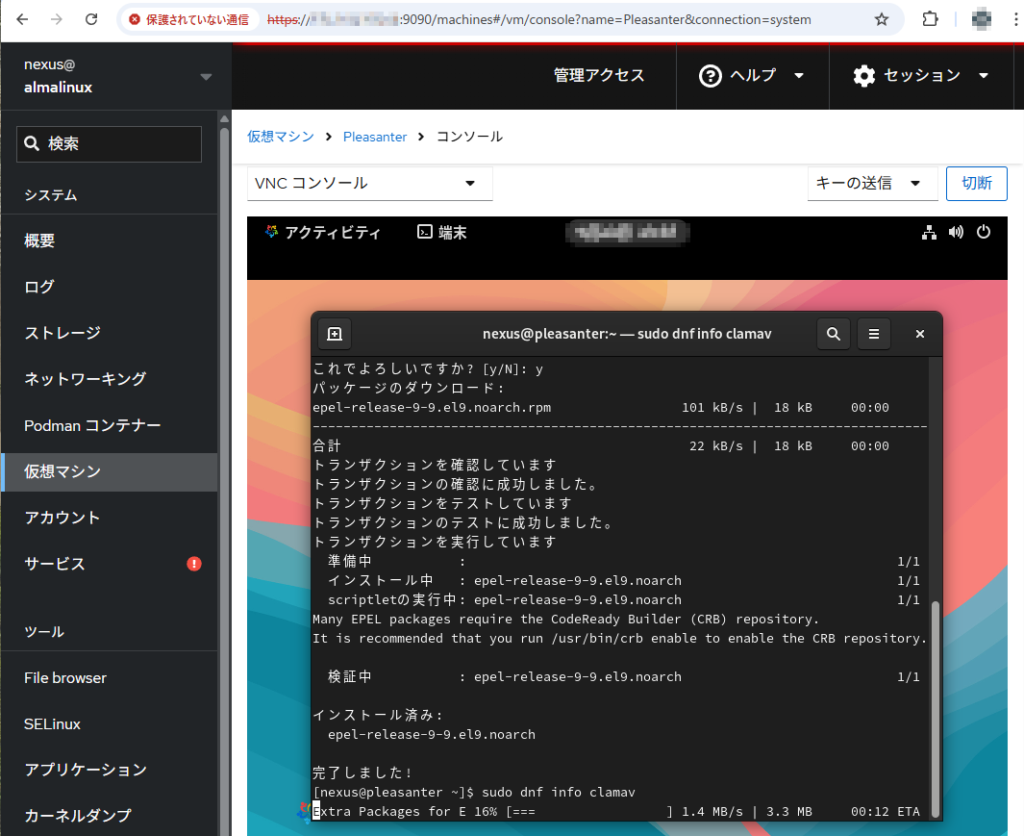Open the browser extensions puzzle icon

930,19
